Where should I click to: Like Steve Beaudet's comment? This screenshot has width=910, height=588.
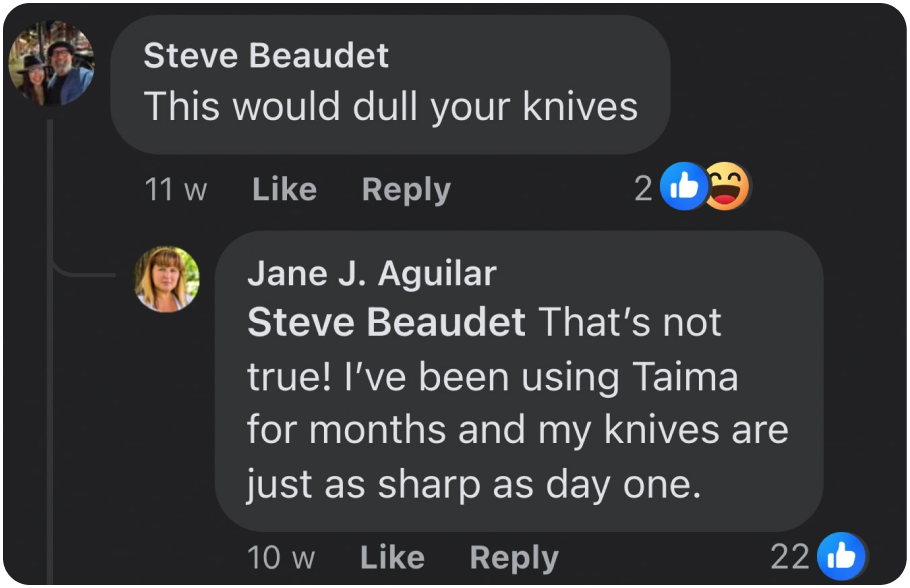[x=284, y=189]
